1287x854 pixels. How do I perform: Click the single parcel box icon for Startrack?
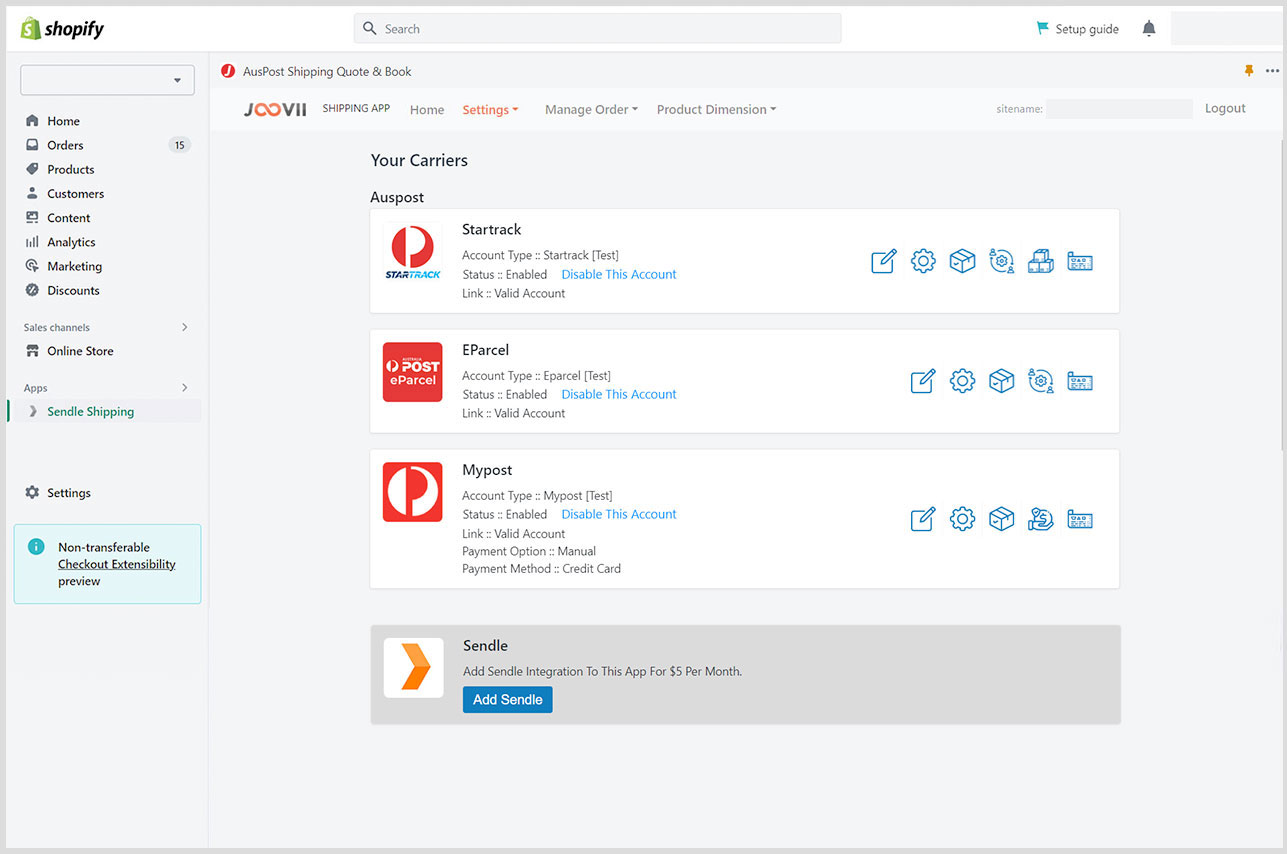click(962, 262)
